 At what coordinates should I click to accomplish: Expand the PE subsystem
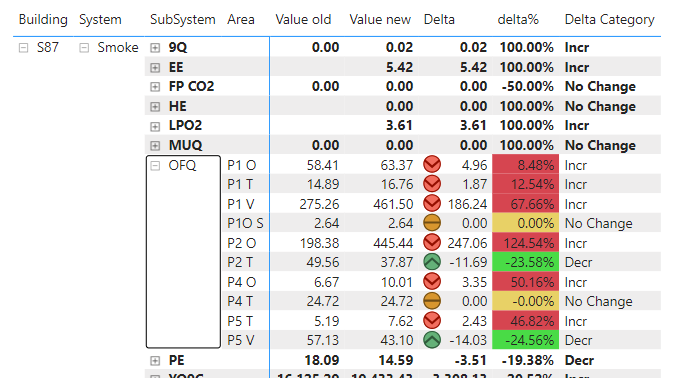coord(155,361)
